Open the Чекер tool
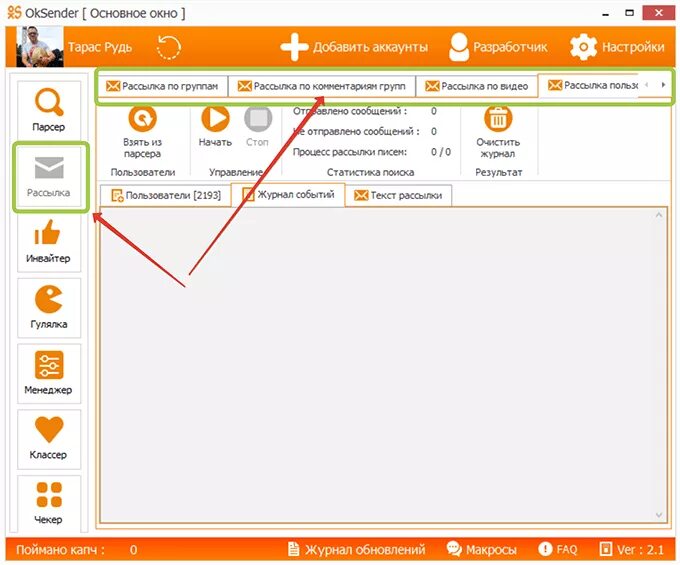The height and width of the screenshot is (565, 680). [49, 503]
